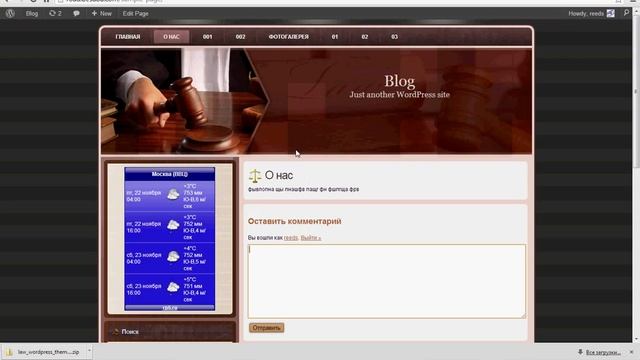Focus the comment text area
The height and width of the screenshot is (360, 640).
click(x=387, y=281)
